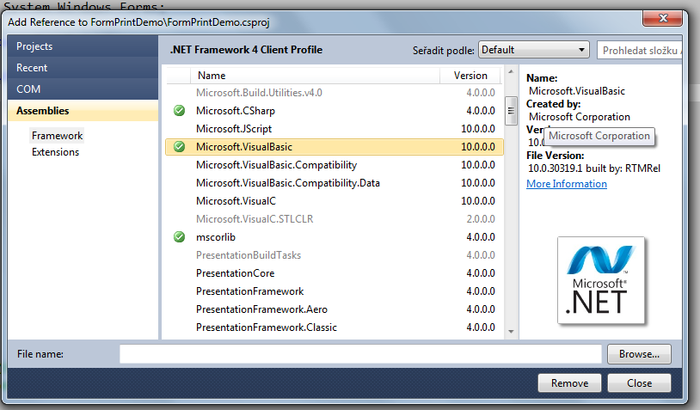Select Microsoft.VisualBasic.Compatibility assembly

[x=334, y=165]
